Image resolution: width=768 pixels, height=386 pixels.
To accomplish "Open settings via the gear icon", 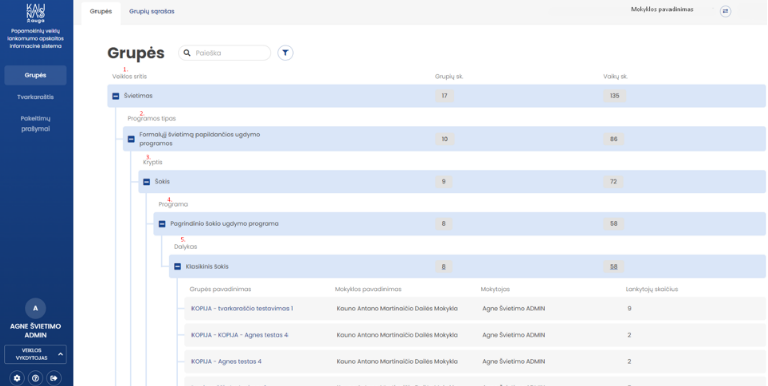I will [17, 378].
